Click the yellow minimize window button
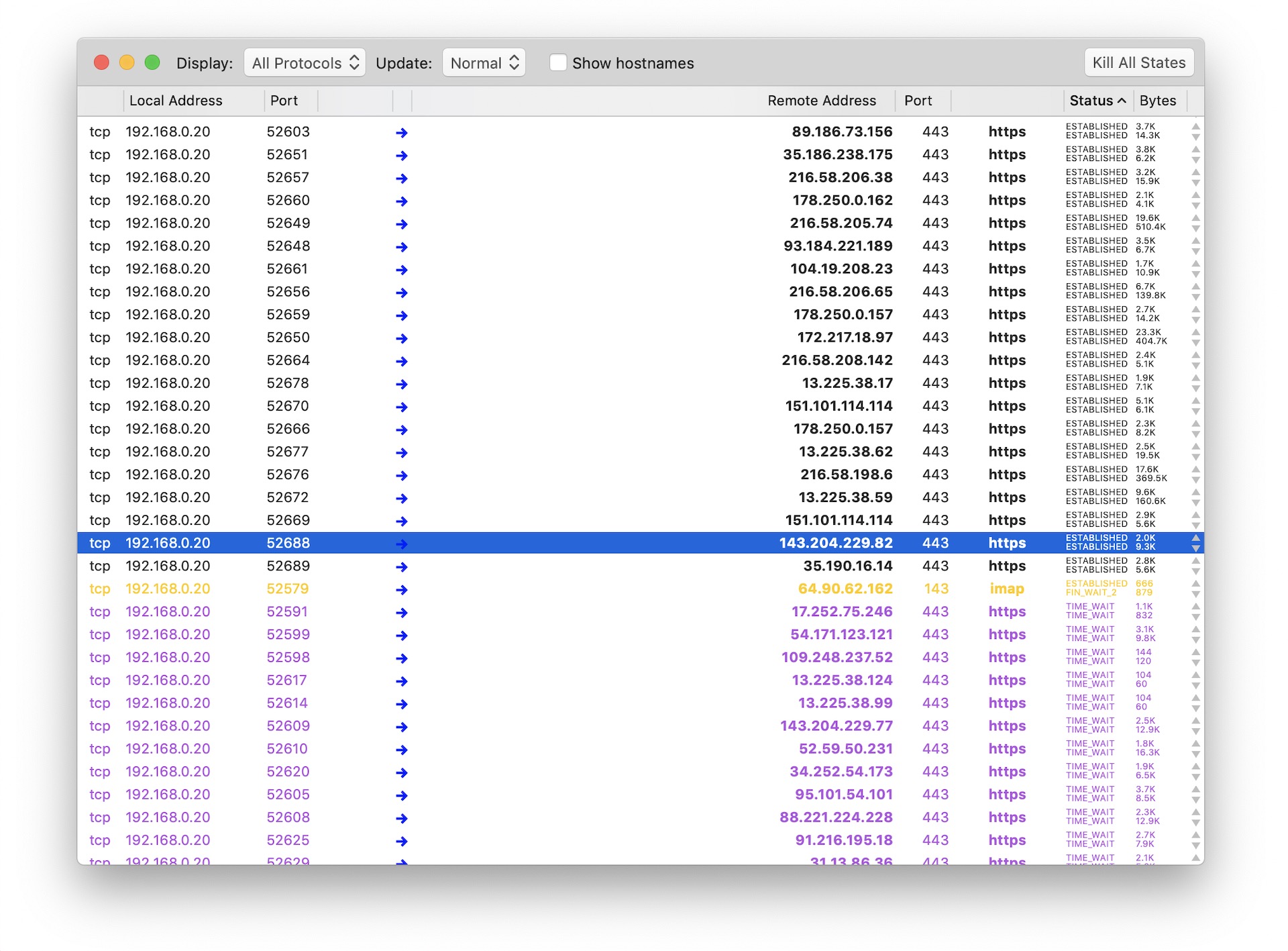 point(127,62)
